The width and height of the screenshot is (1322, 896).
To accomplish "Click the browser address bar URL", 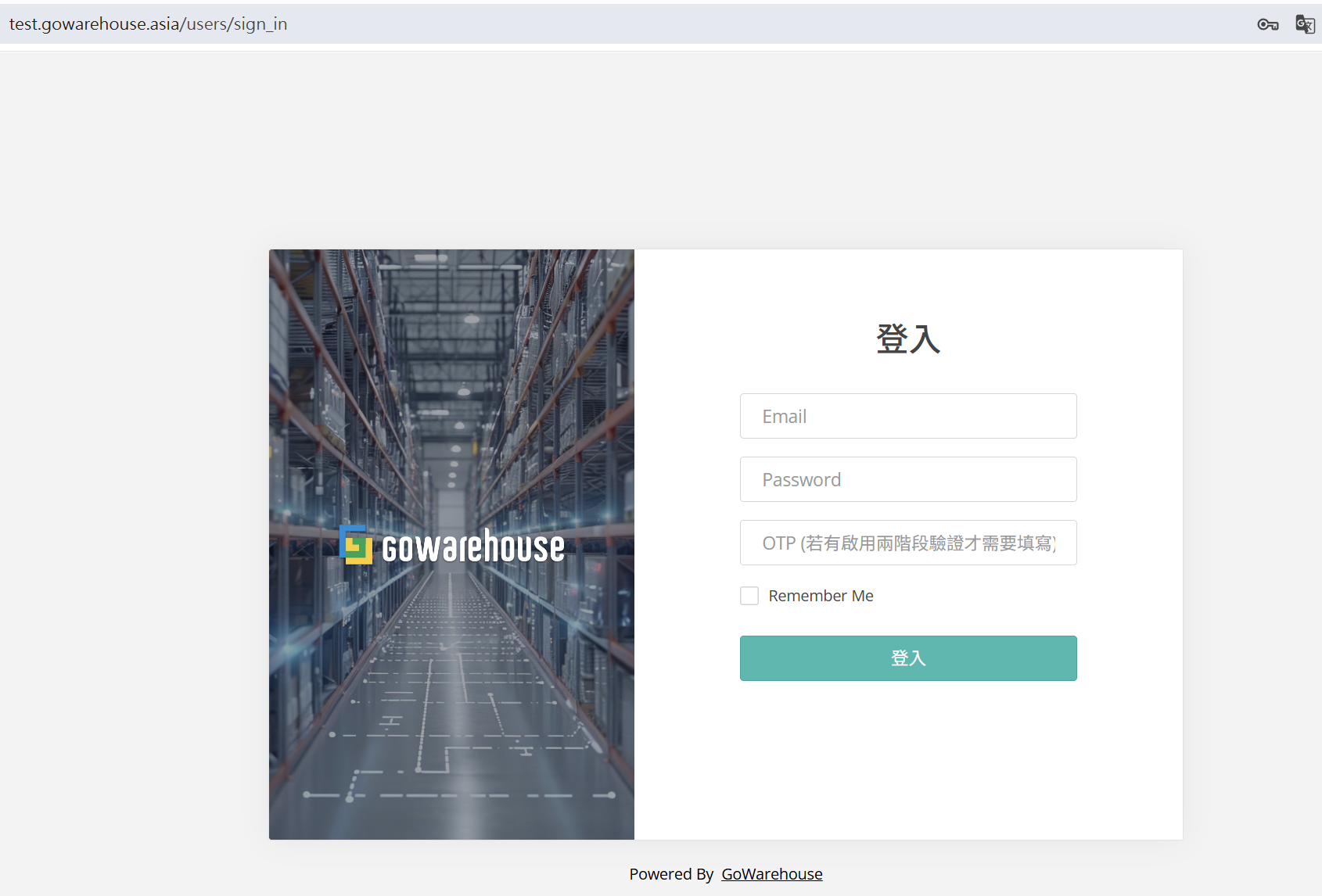I will [x=148, y=24].
